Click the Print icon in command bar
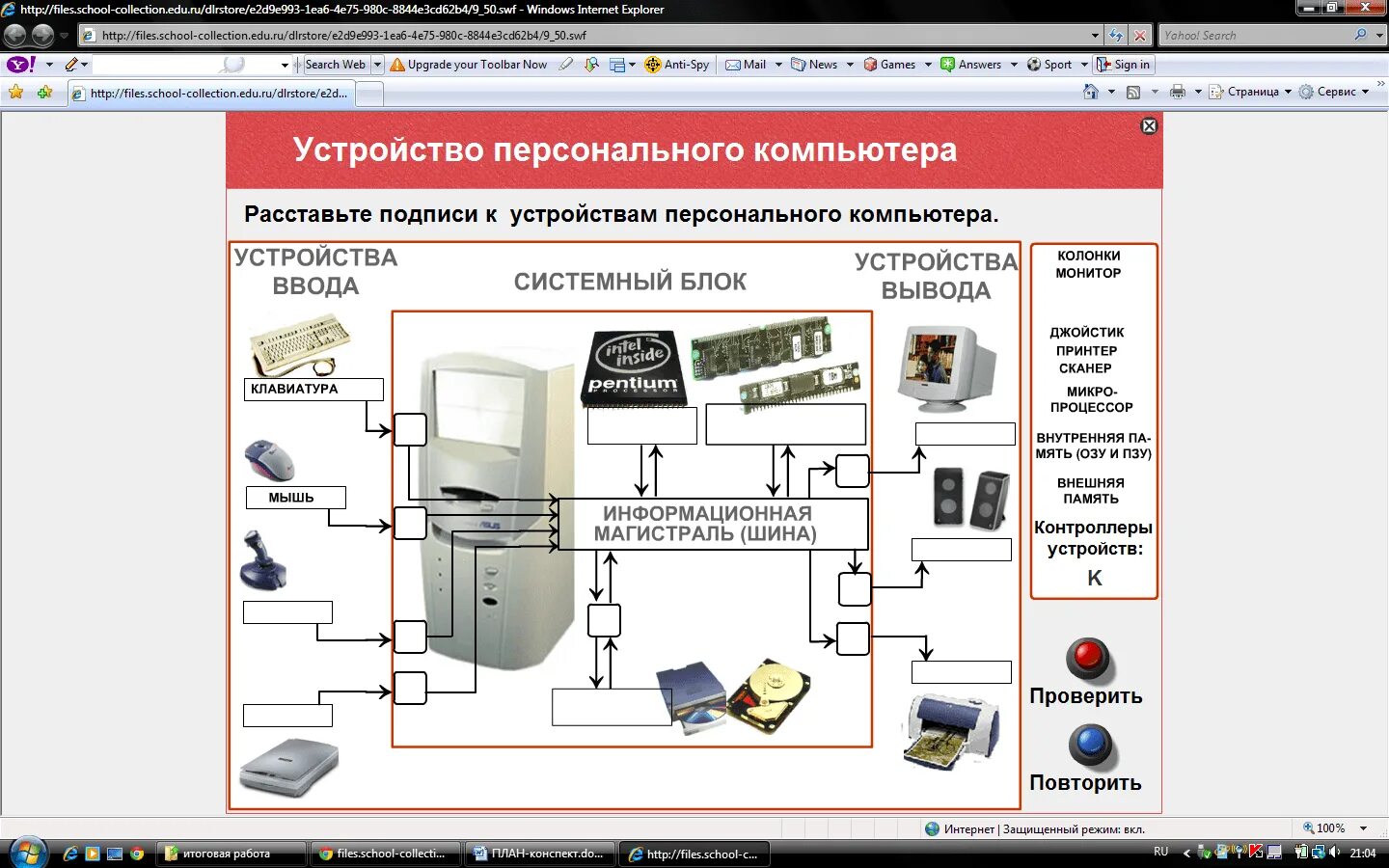 coord(1178,92)
